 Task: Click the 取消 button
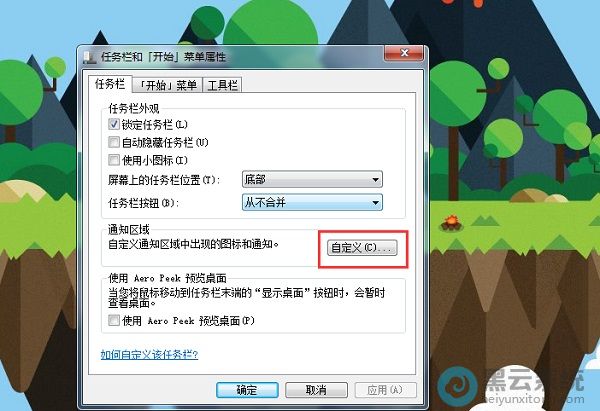316,390
